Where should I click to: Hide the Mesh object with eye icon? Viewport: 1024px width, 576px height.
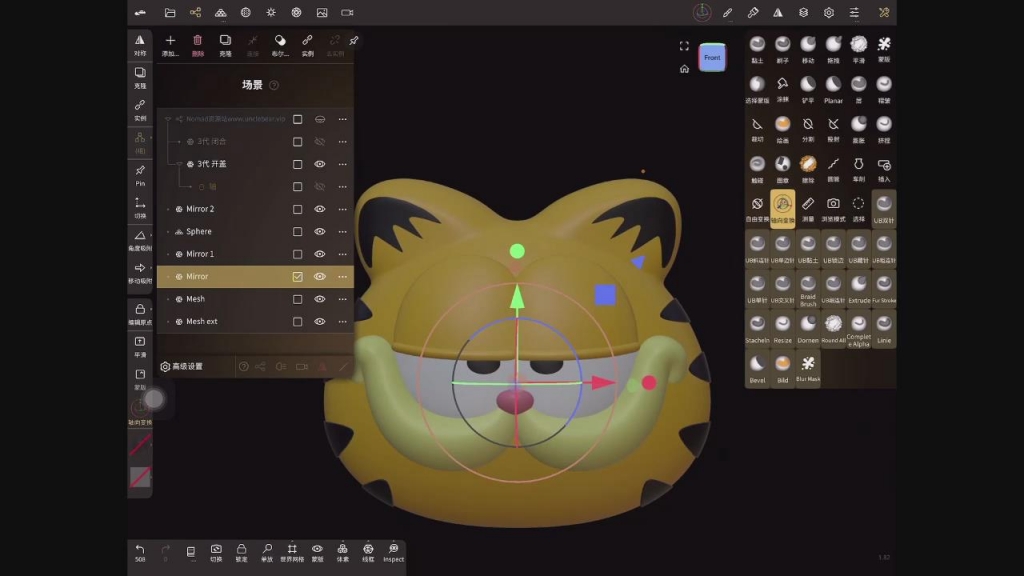(x=319, y=299)
